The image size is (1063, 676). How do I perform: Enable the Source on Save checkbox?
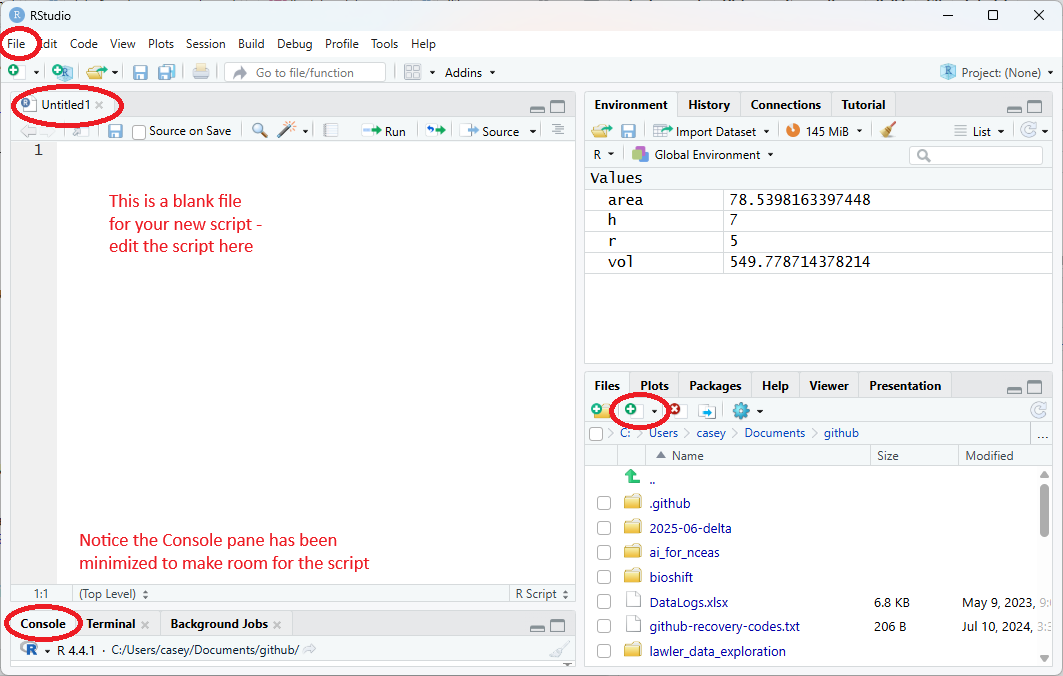139,131
